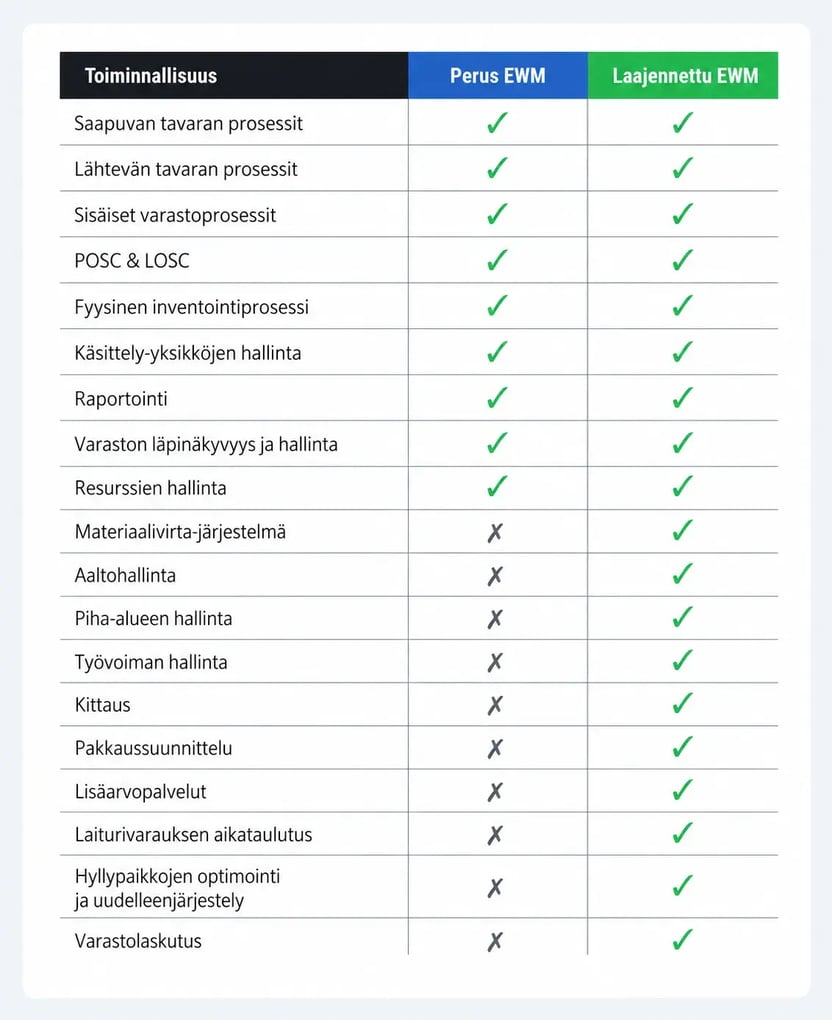
Task: Click the Laajennettu EWM checkmark for Varastolaskutus
Action: pos(682,939)
